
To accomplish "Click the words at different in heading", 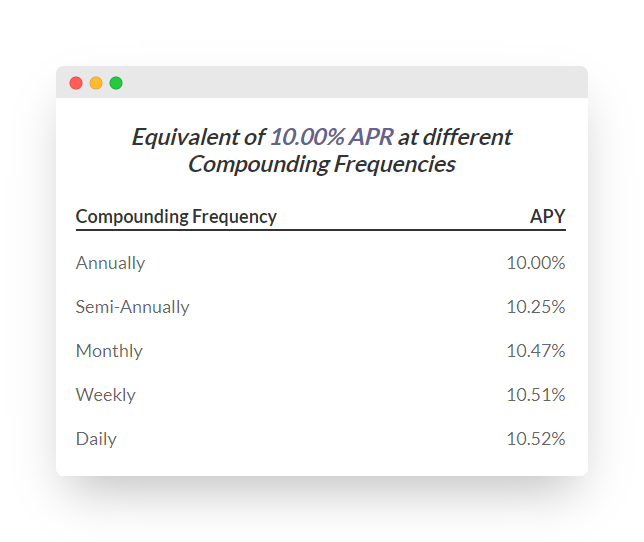I will 455,137.
